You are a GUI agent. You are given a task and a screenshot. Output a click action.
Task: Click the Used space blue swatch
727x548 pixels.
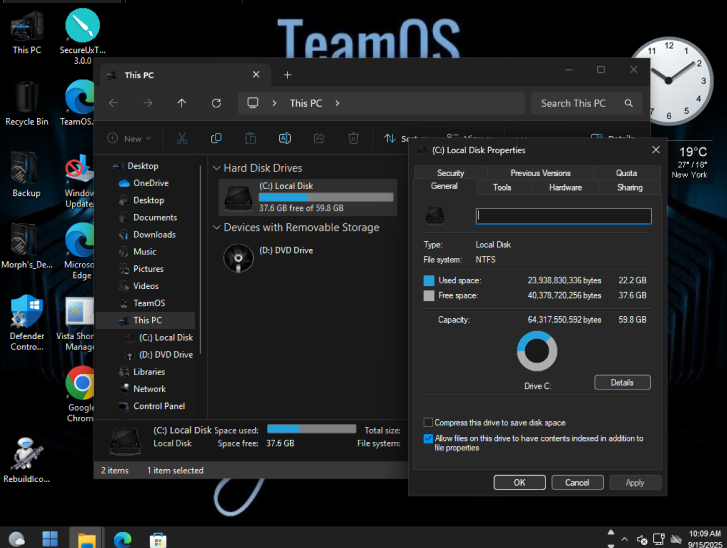(x=429, y=280)
